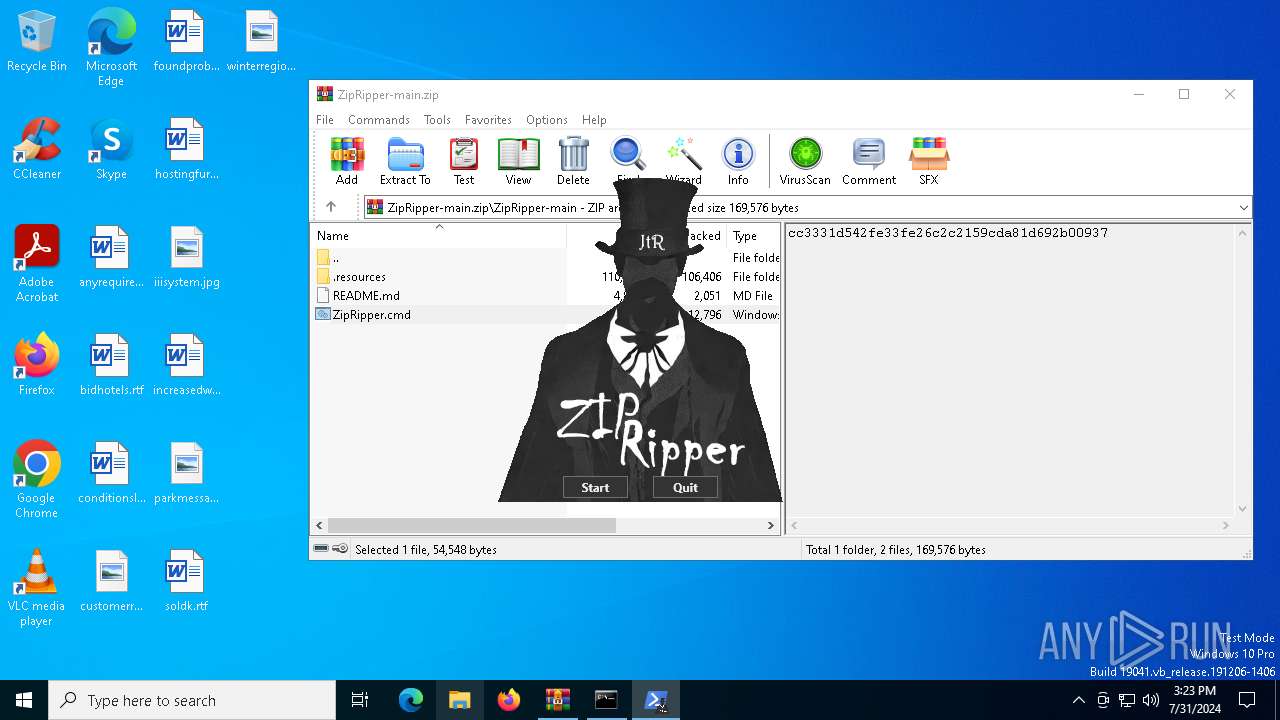Open Task View on taskbar
The width and height of the screenshot is (1280, 720).
pos(360,700)
